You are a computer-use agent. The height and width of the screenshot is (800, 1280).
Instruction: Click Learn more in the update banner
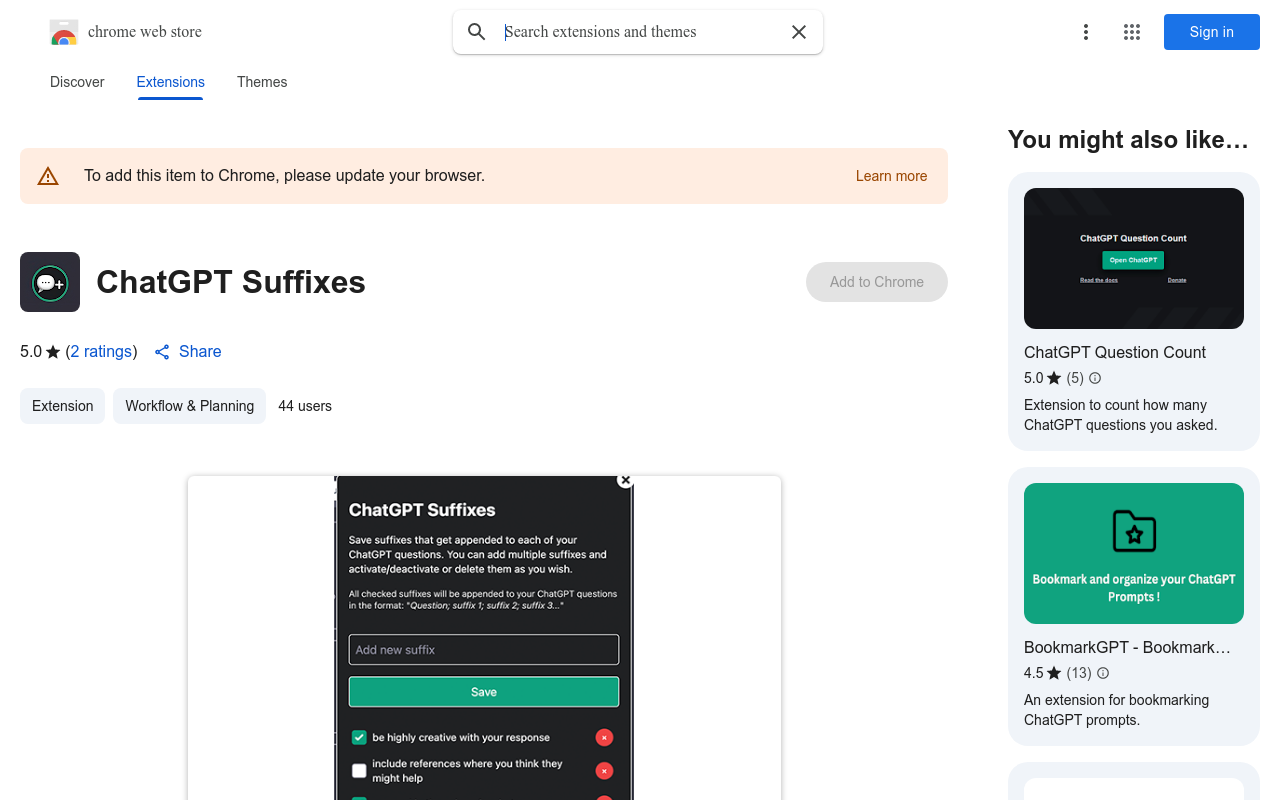point(891,176)
